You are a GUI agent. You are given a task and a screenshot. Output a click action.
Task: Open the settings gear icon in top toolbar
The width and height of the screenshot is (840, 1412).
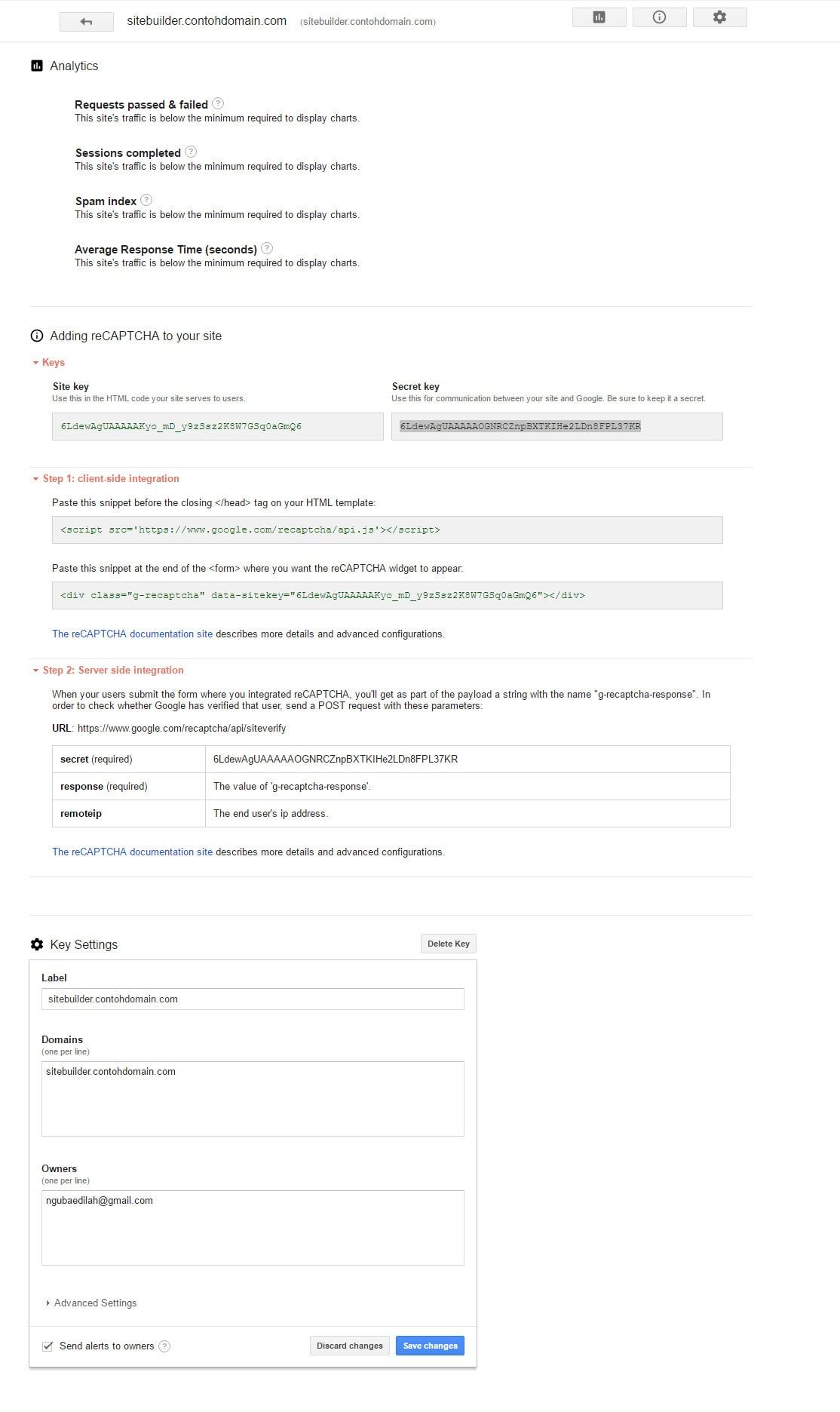tap(719, 16)
